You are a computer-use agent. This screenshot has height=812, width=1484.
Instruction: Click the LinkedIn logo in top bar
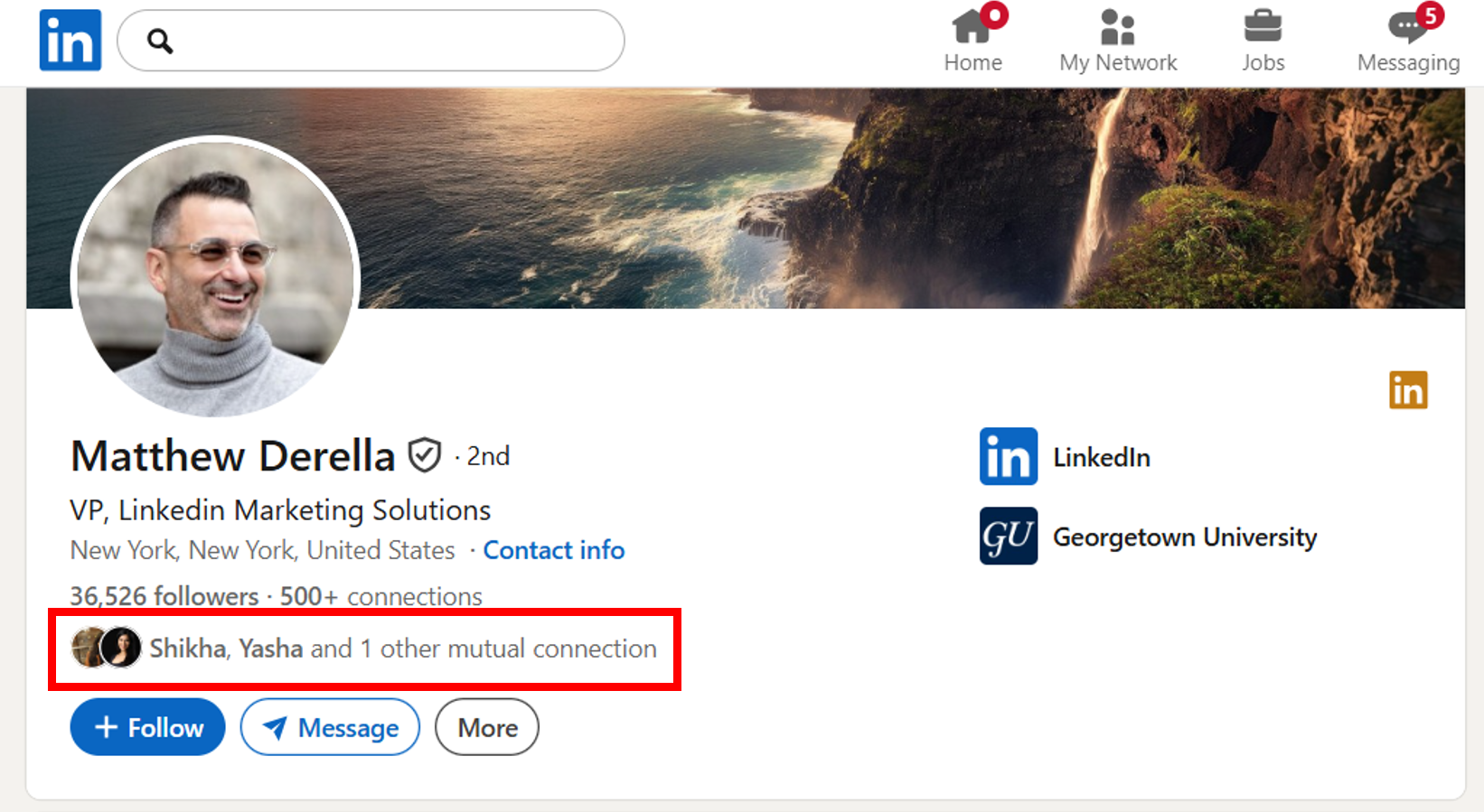pos(70,41)
